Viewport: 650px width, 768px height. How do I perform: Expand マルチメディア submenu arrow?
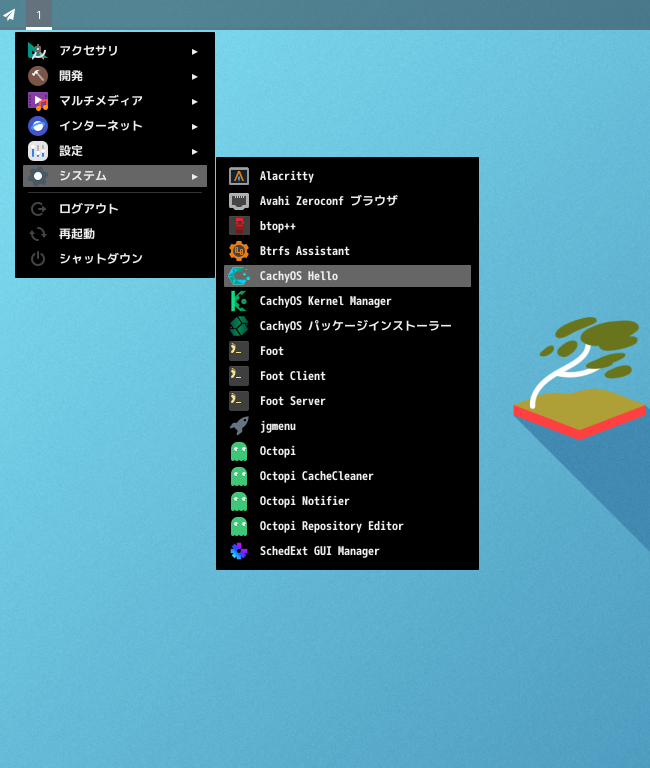[194, 101]
